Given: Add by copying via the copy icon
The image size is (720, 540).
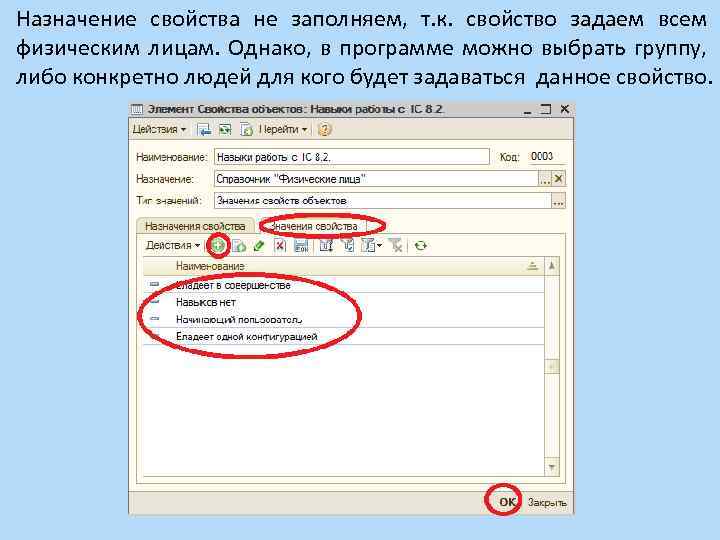Looking at the screenshot, I should coord(239,246).
